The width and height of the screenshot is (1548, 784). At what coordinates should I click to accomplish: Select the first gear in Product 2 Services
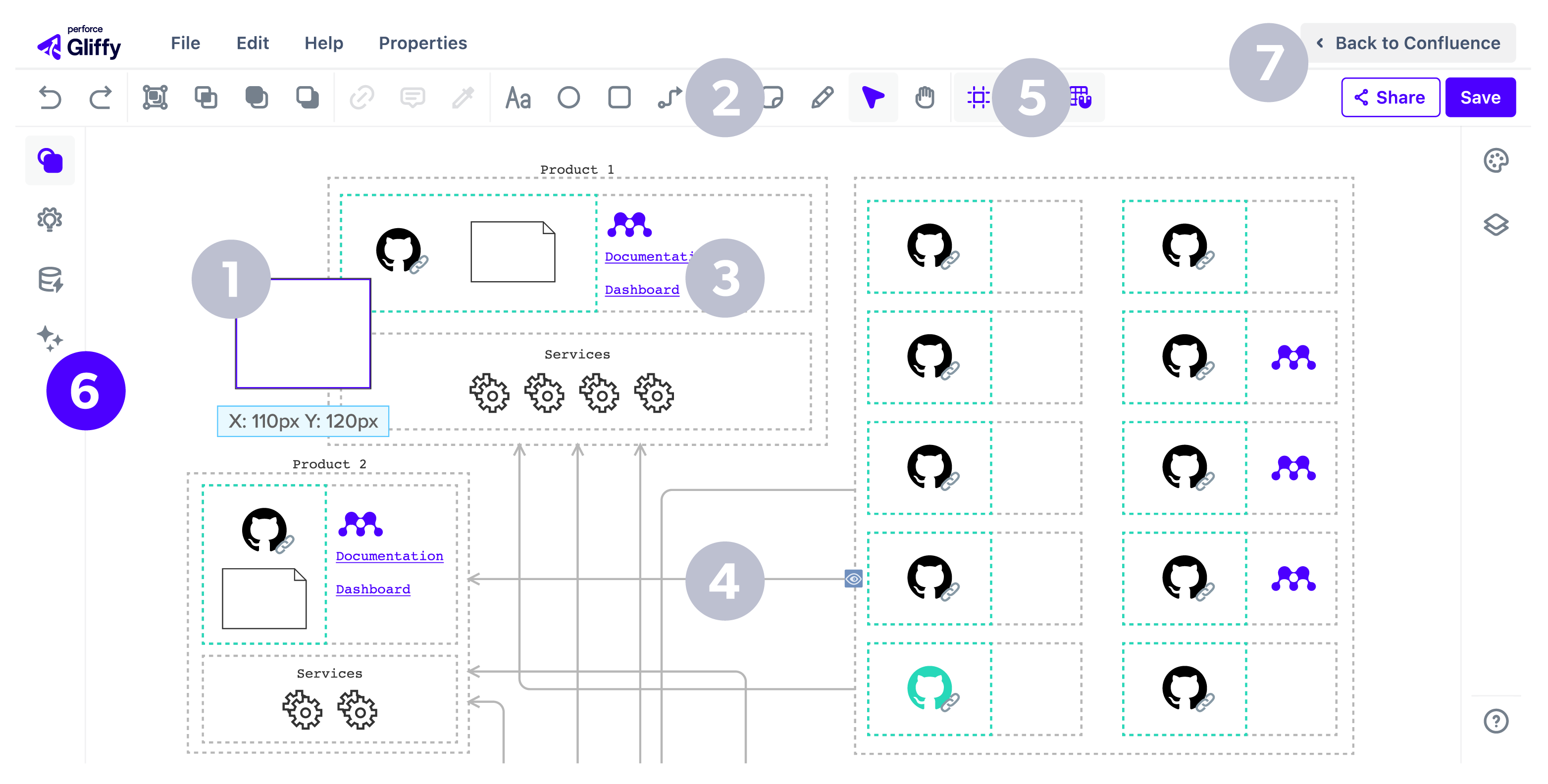[302, 710]
